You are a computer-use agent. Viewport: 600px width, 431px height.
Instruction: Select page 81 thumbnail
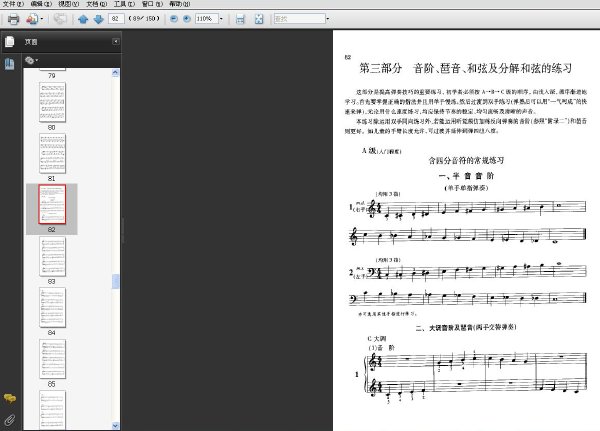pyautogui.click(x=52, y=153)
